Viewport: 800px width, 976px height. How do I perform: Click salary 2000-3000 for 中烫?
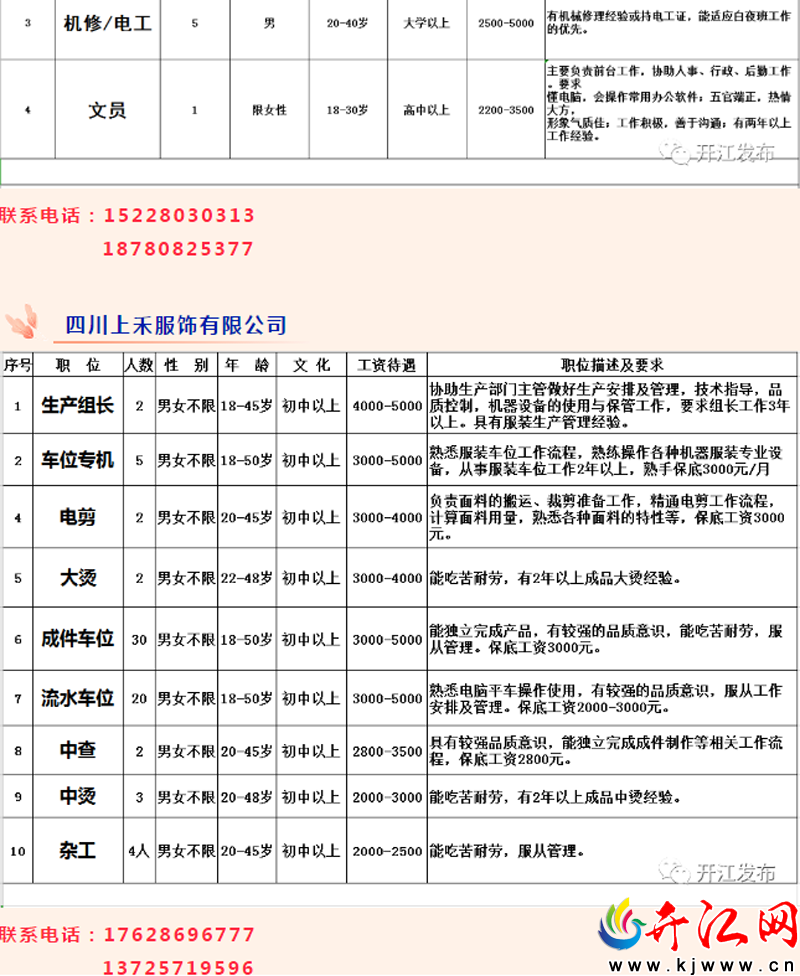pyautogui.click(x=387, y=797)
